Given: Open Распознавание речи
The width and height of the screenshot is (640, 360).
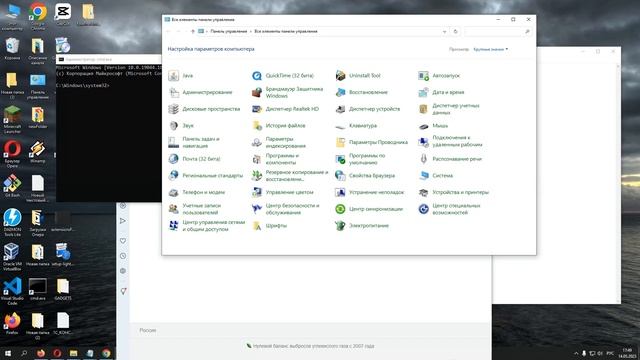Looking at the screenshot, I should [x=450, y=159].
